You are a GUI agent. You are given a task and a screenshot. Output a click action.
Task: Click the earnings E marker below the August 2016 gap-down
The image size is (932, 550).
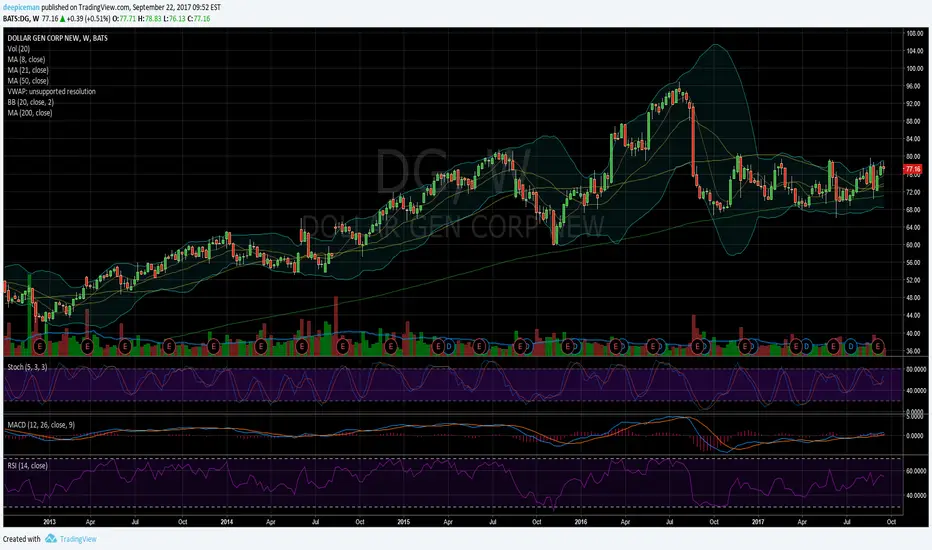[697, 346]
